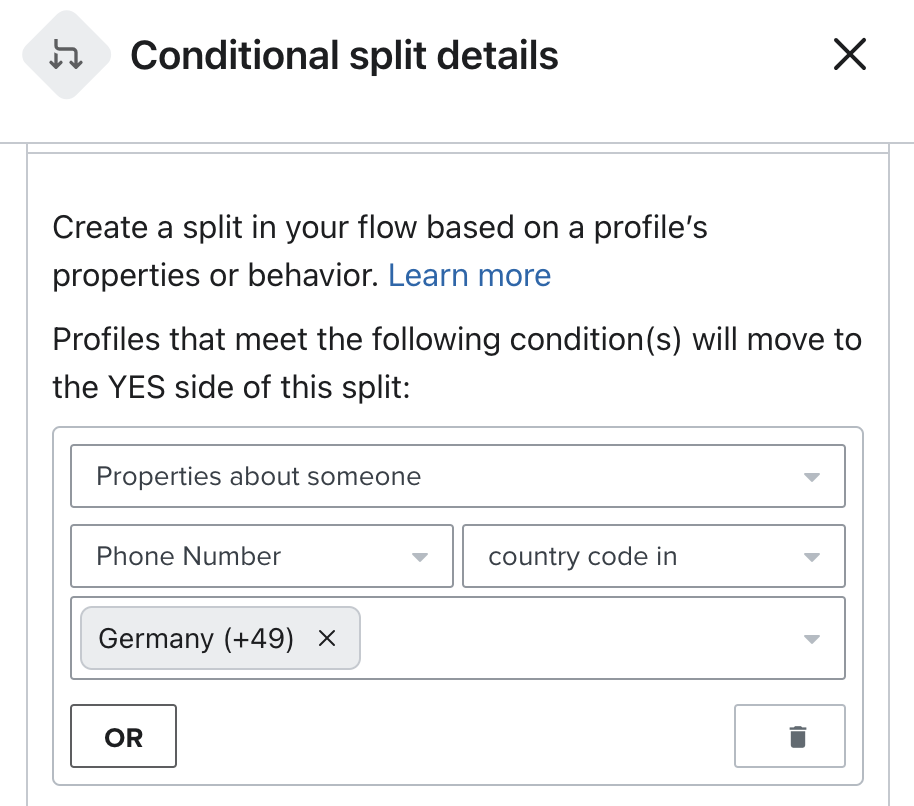Follow the Learn more link
The height and width of the screenshot is (806, 914).
click(x=469, y=275)
